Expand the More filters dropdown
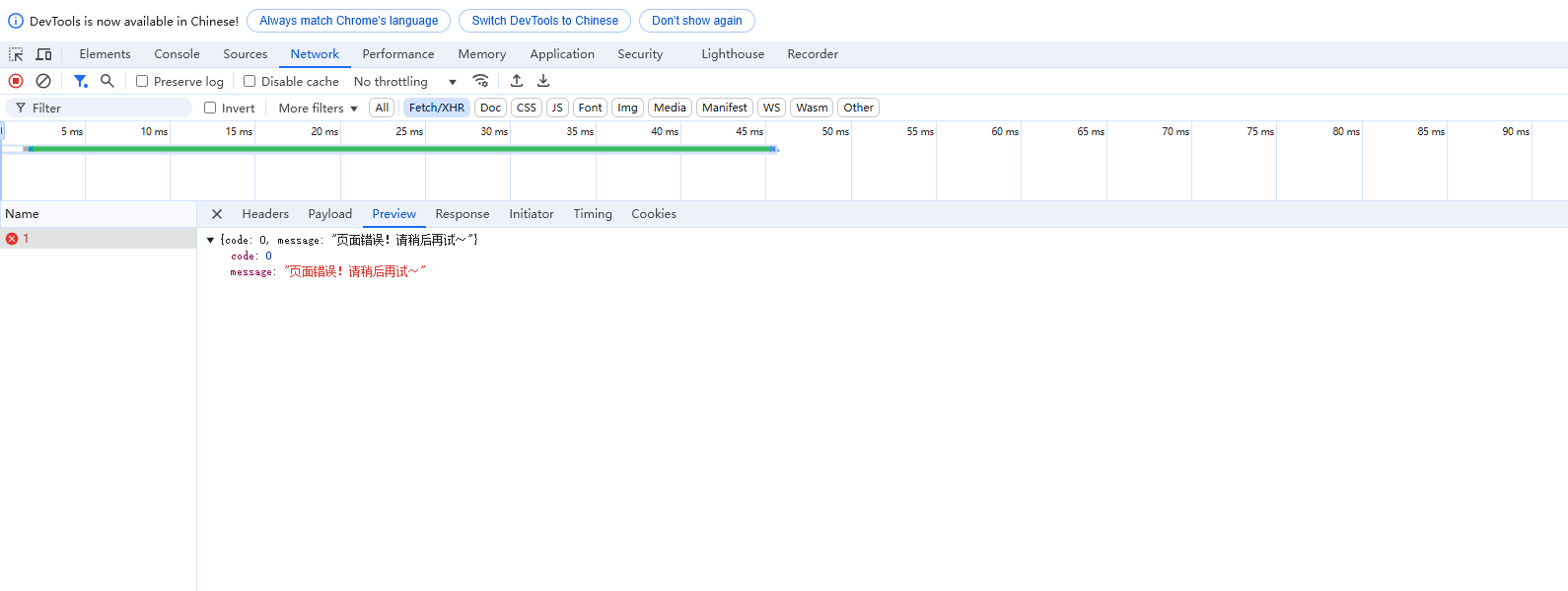 [318, 108]
